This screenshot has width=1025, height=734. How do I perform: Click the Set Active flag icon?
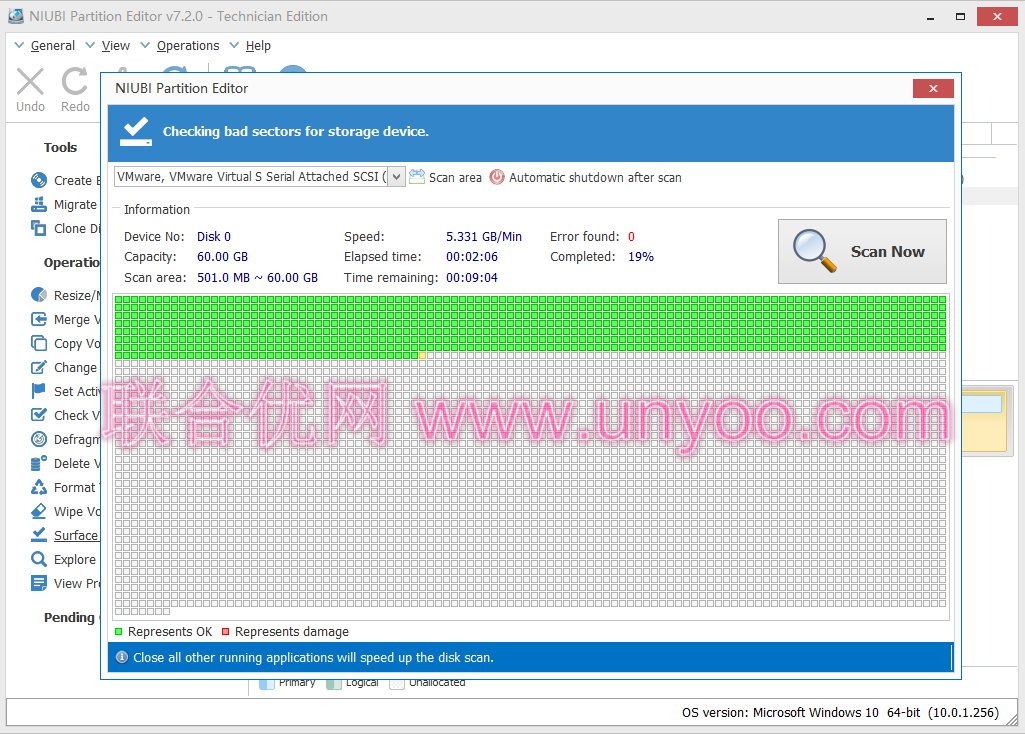(x=39, y=391)
